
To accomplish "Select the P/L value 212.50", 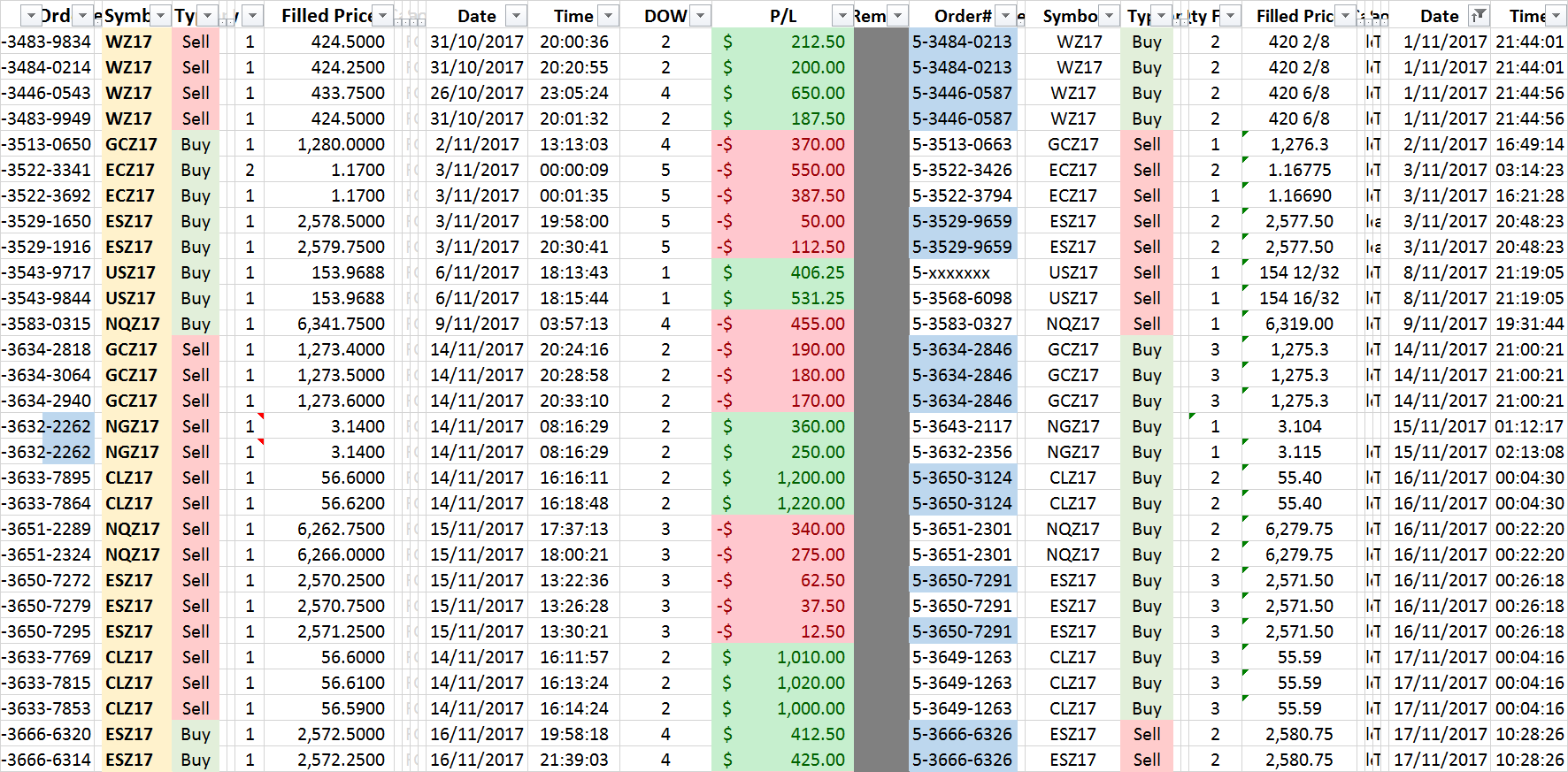I will 783,42.
